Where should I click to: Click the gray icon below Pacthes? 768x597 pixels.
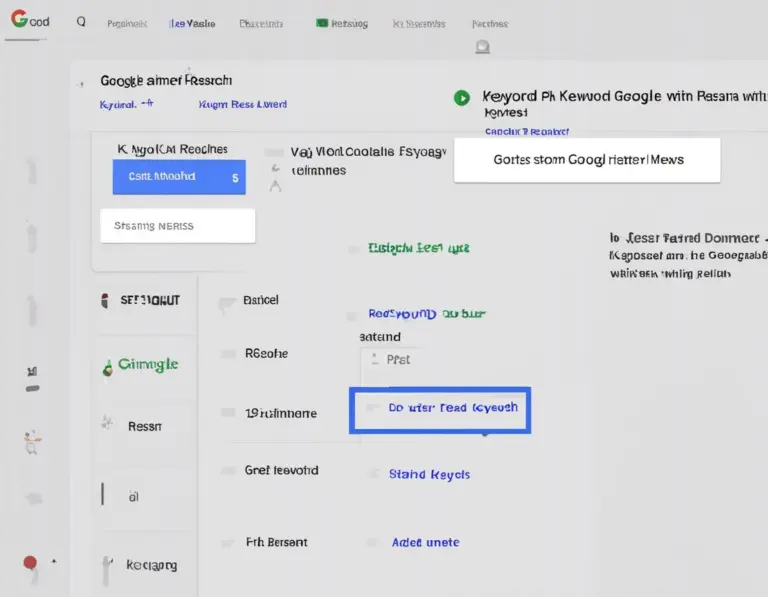pos(482,47)
